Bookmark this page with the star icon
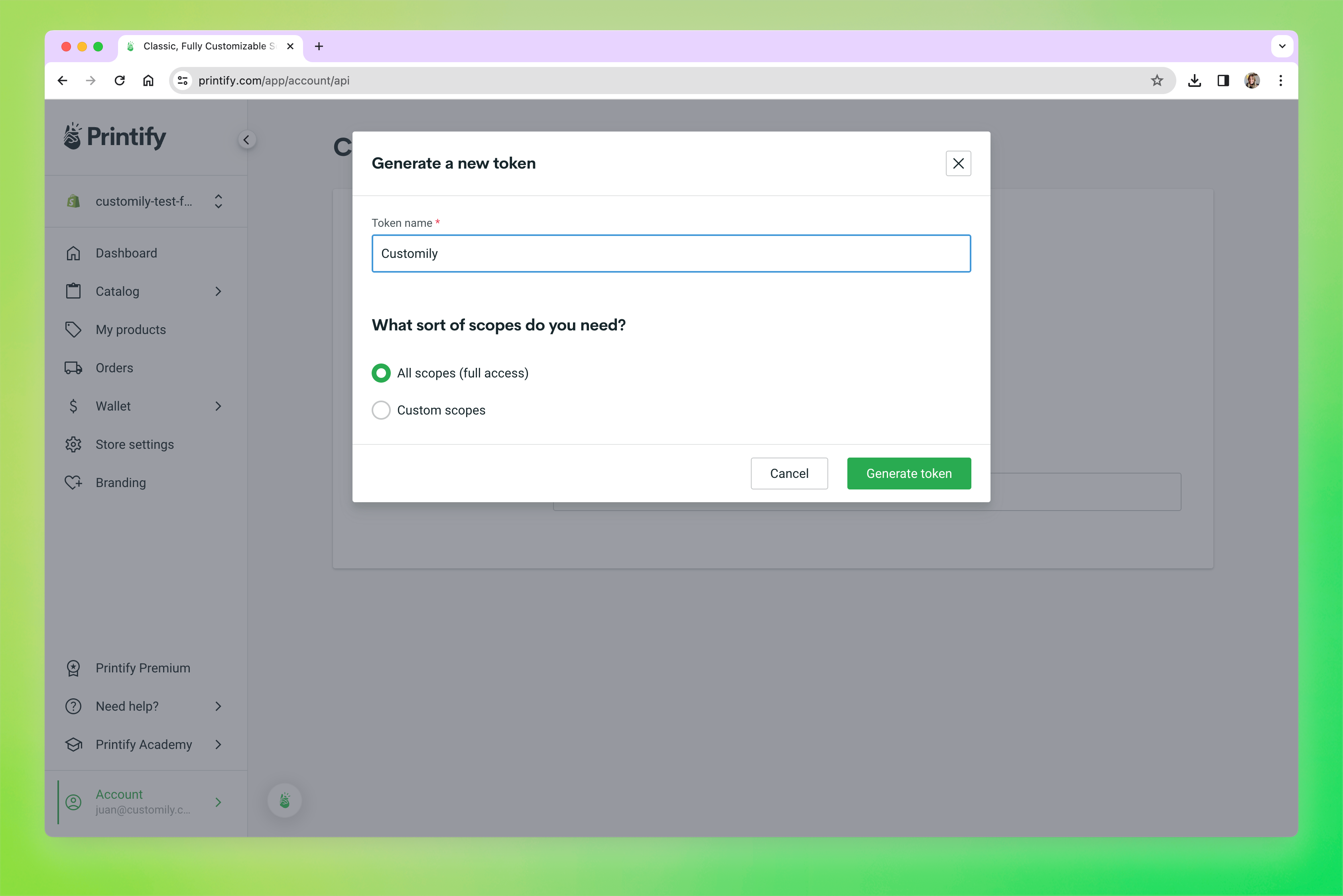 (x=1157, y=81)
